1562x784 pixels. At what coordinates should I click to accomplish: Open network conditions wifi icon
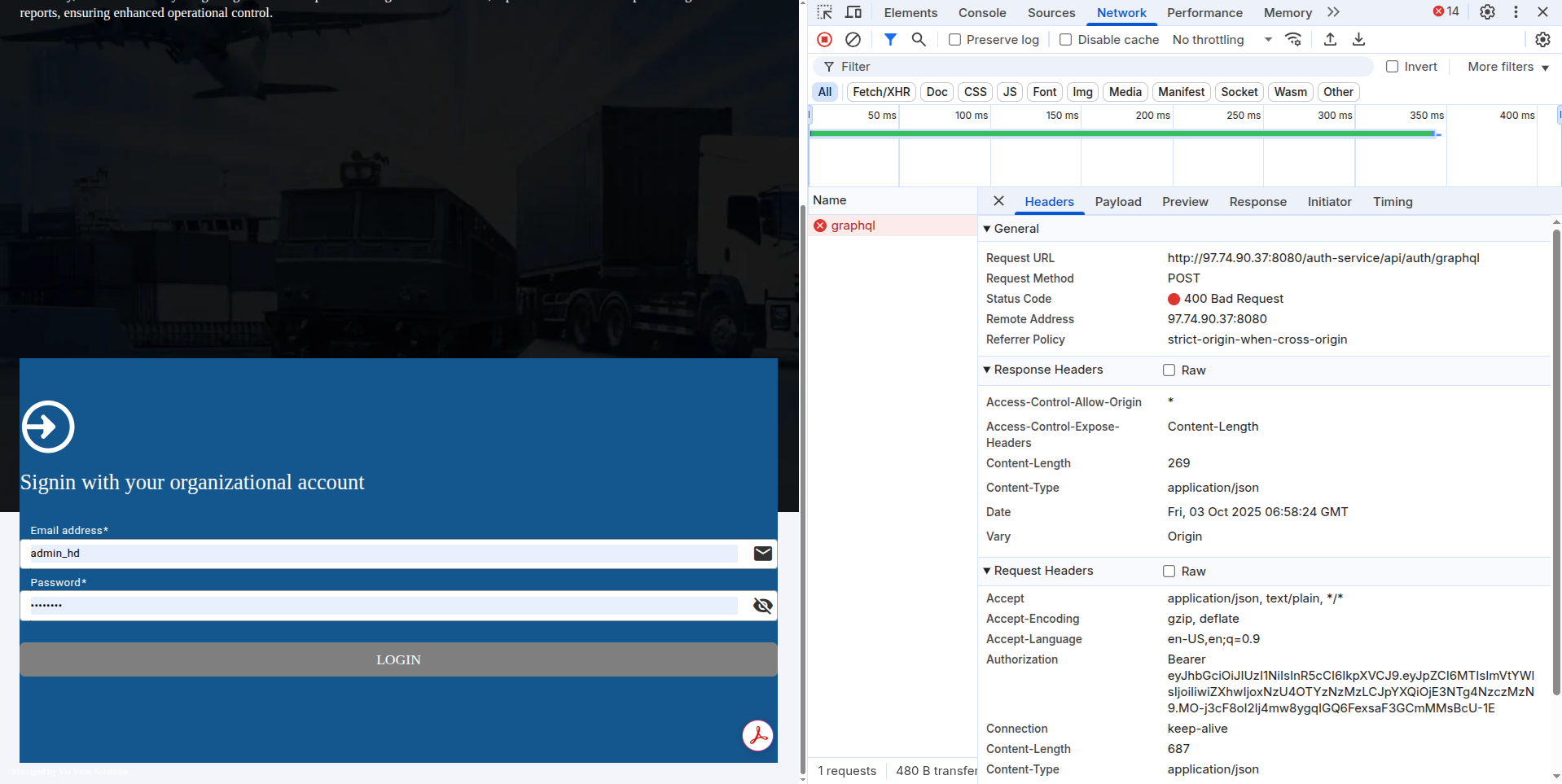pyautogui.click(x=1293, y=39)
